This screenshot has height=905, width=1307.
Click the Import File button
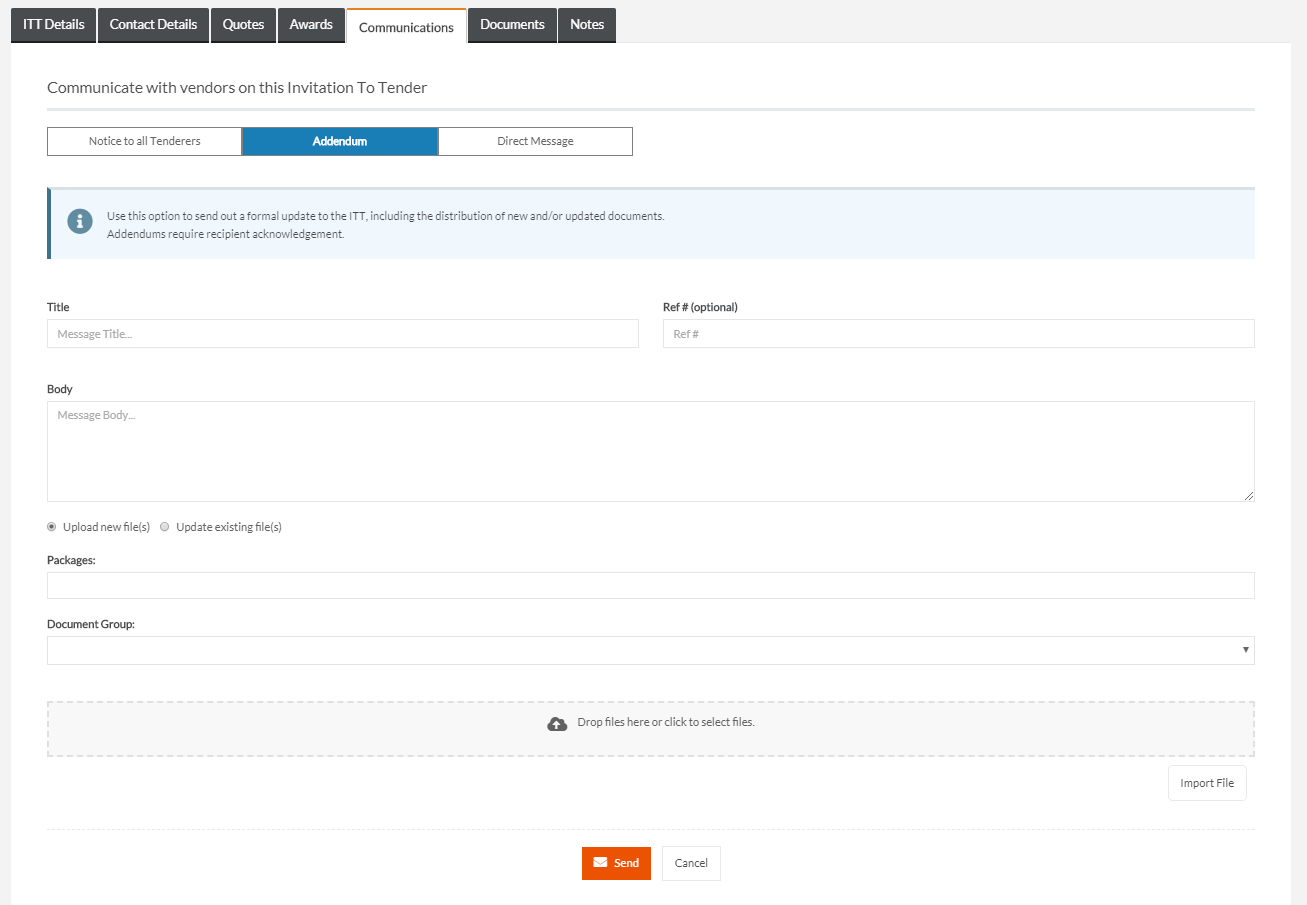pos(1207,783)
